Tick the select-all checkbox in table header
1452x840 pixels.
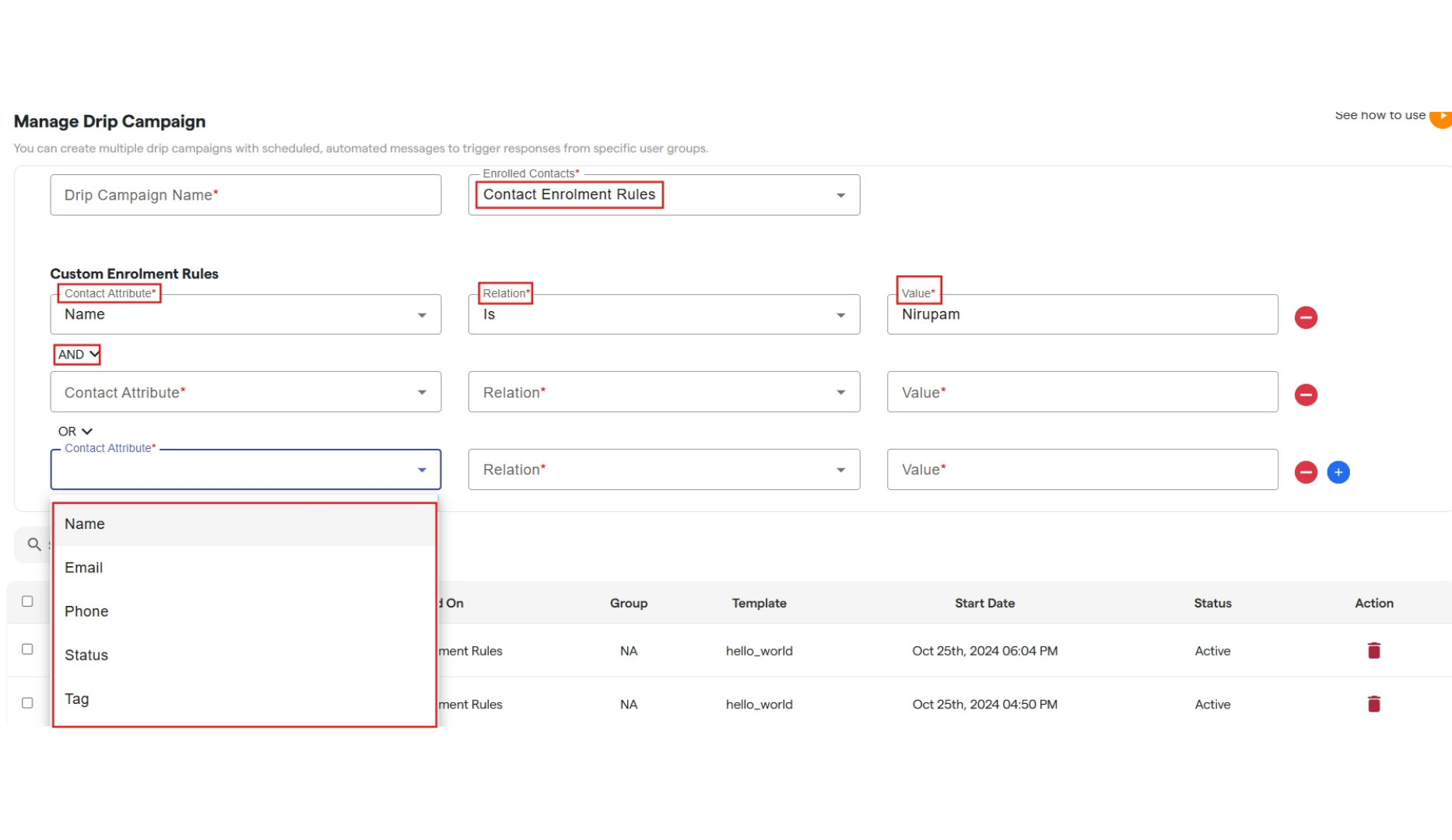pyautogui.click(x=27, y=601)
